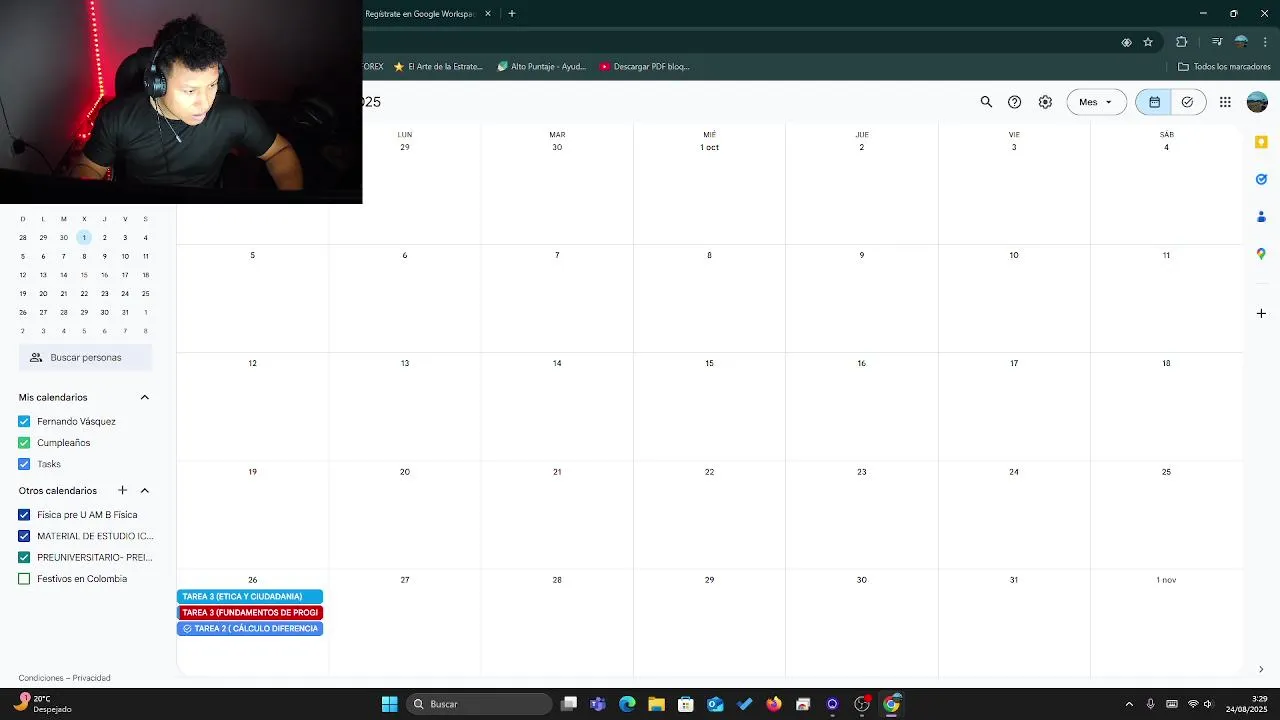Select October 15 cell in month grid
Viewport: 1280px width, 720px height.
click(x=709, y=407)
